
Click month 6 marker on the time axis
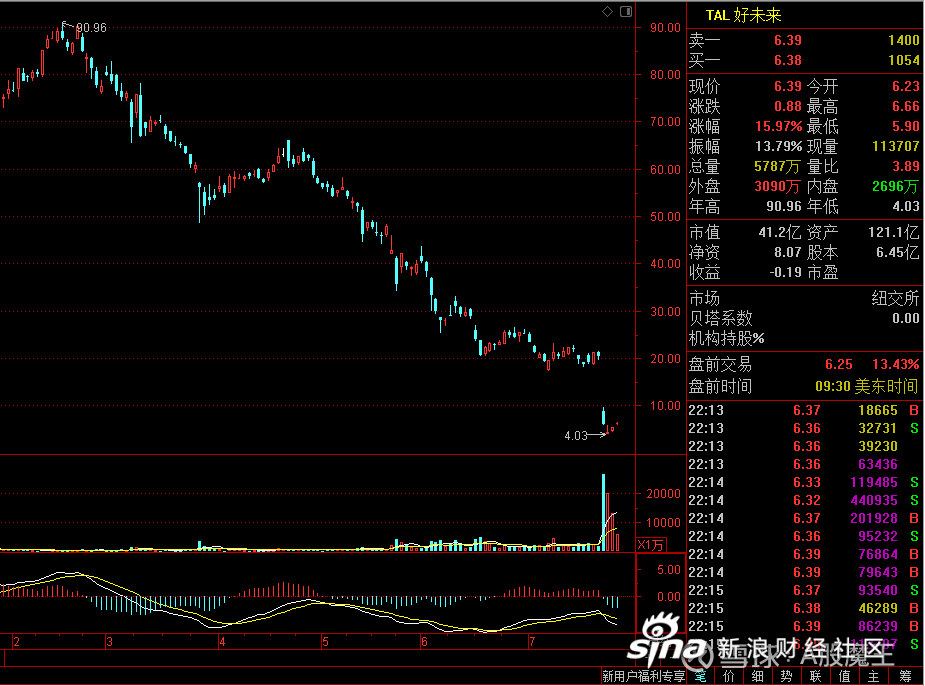pyautogui.click(x=424, y=642)
